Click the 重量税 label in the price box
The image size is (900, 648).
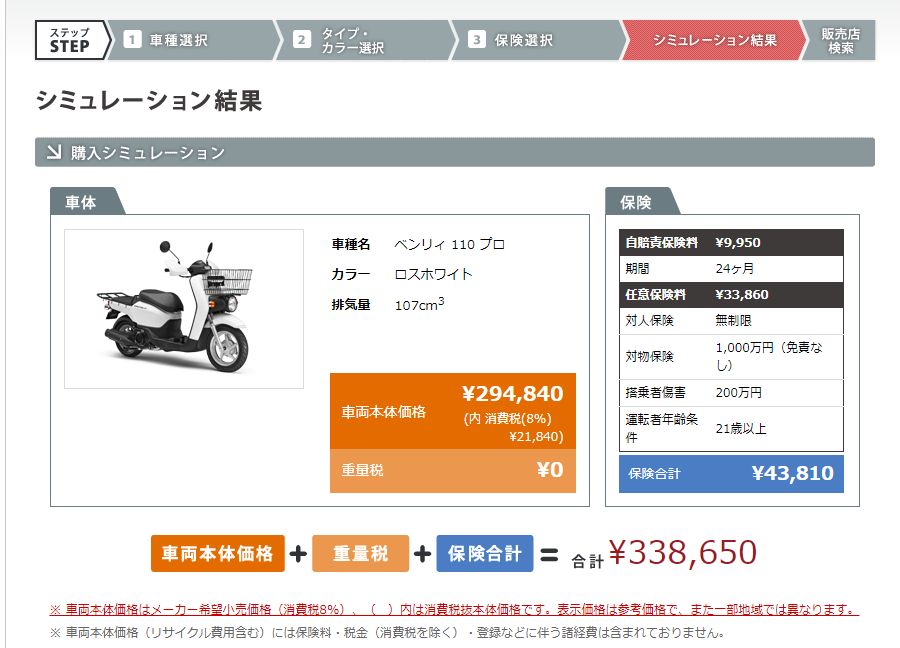[x=362, y=470]
